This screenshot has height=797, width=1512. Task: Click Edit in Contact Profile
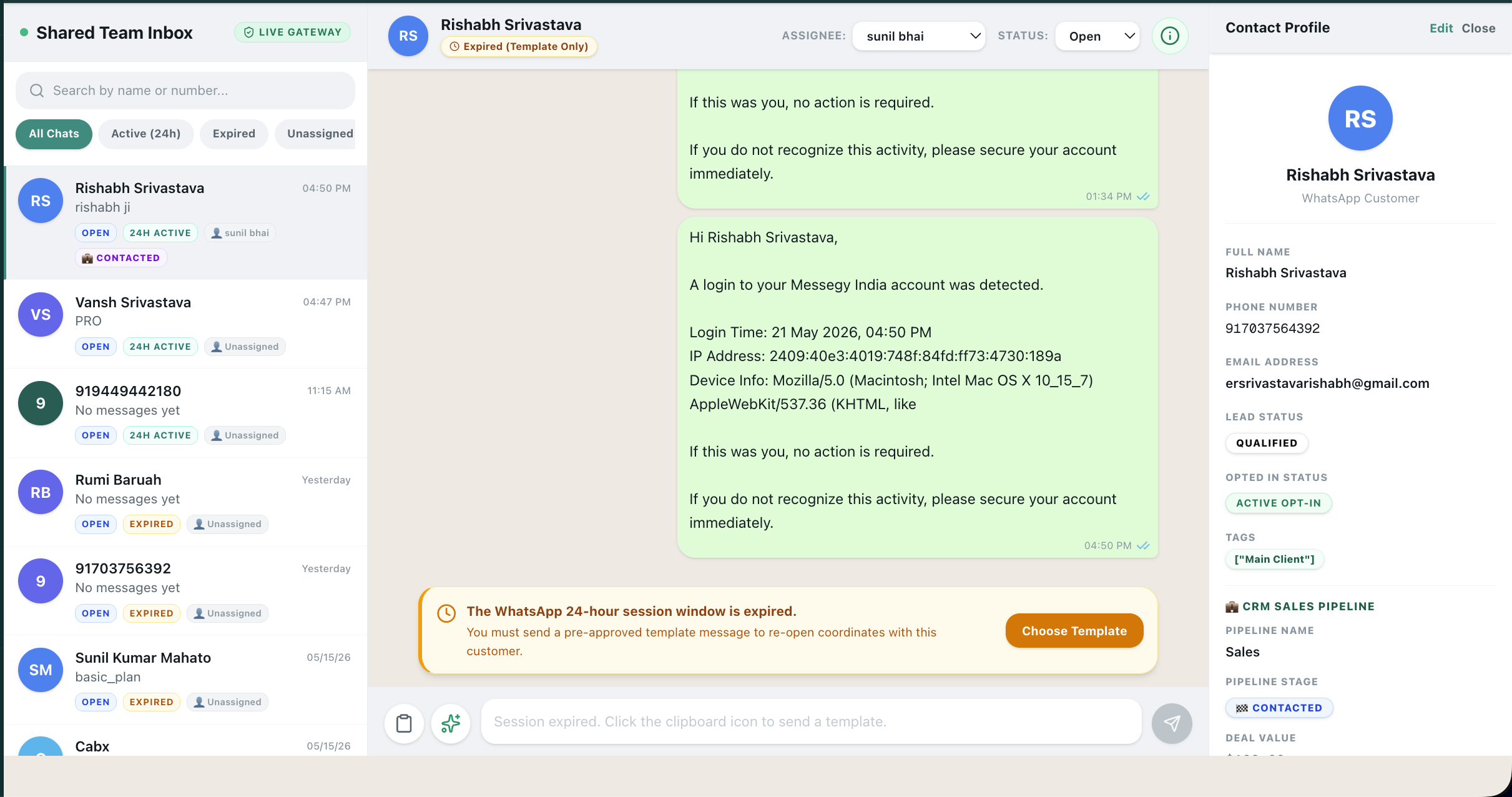1441,28
